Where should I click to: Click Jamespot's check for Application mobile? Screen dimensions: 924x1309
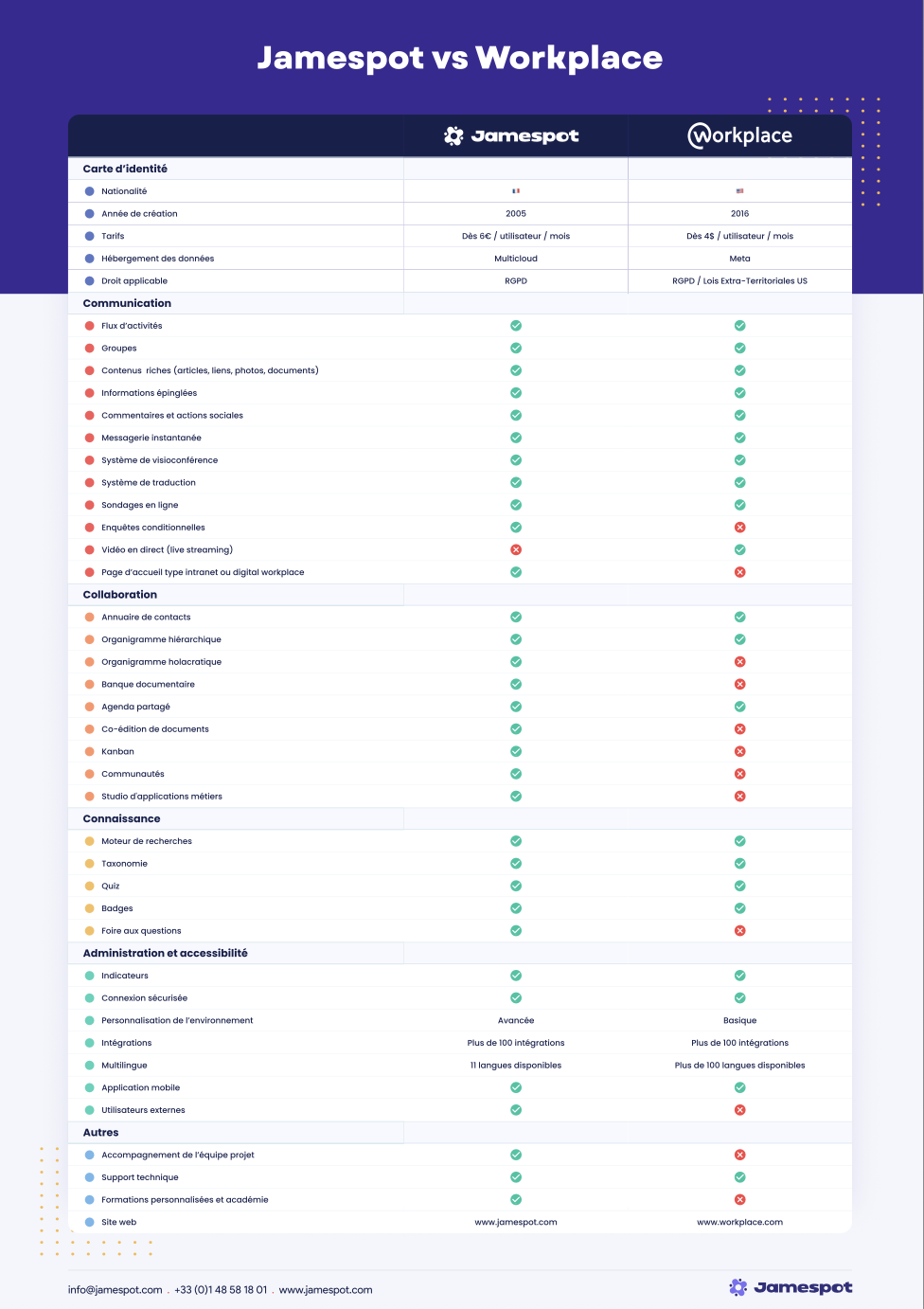[x=516, y=1087]
